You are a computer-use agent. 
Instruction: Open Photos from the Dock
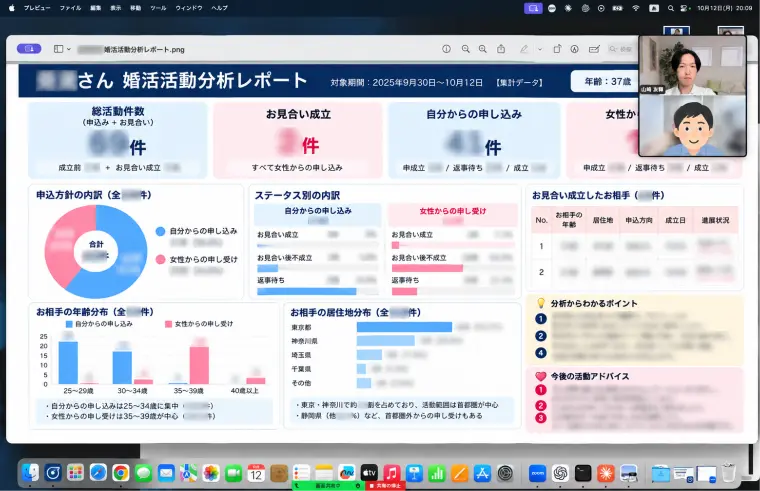211,473
